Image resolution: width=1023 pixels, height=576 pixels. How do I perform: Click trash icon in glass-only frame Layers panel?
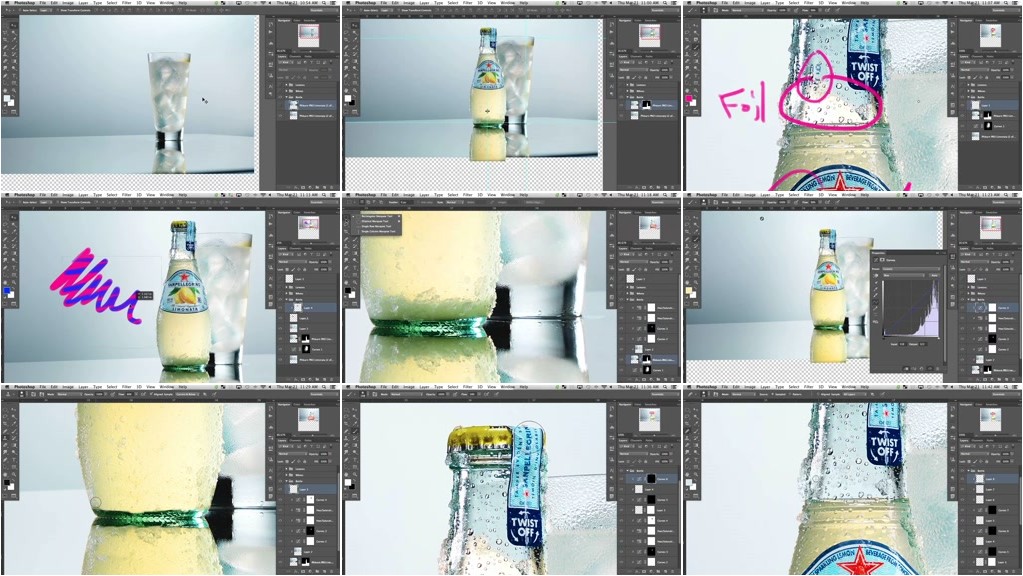[x=331, y=187]
